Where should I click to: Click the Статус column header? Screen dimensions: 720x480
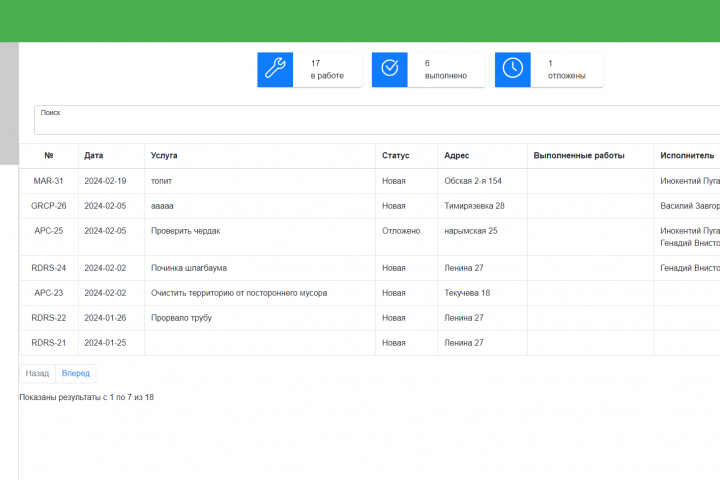pyautogui.click(x=395, y=156)
